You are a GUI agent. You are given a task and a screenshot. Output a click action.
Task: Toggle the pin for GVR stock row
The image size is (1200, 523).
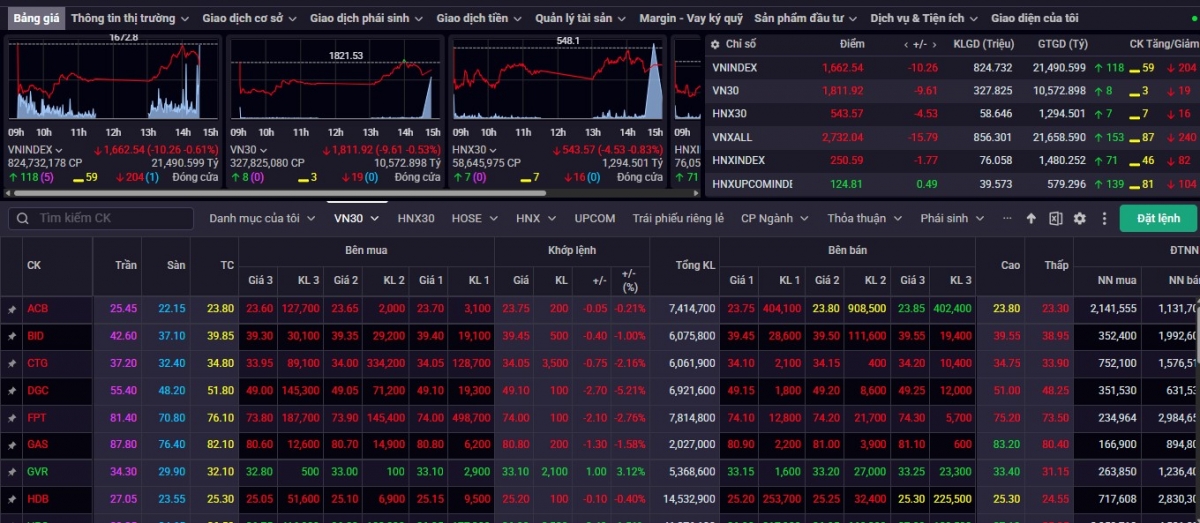12,471
